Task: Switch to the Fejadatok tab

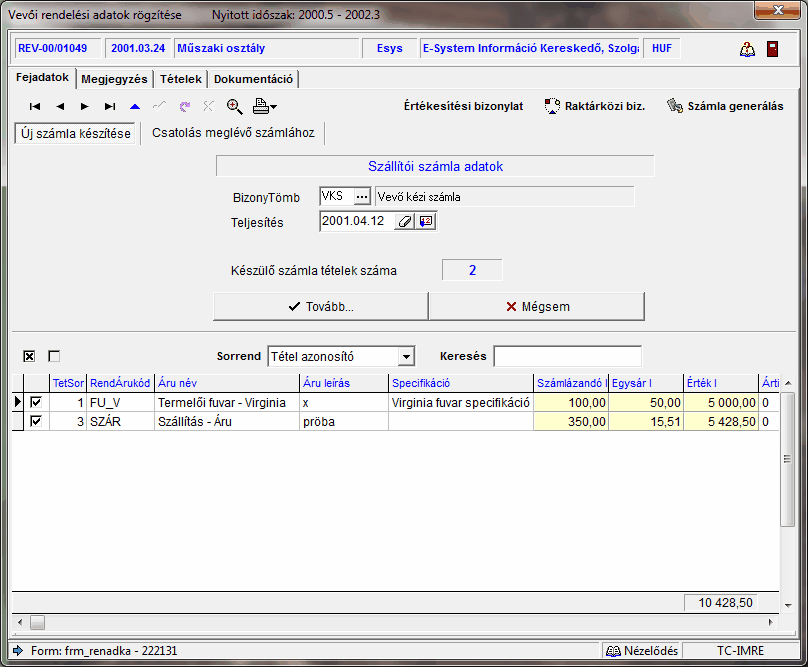Action: (42, 77)
